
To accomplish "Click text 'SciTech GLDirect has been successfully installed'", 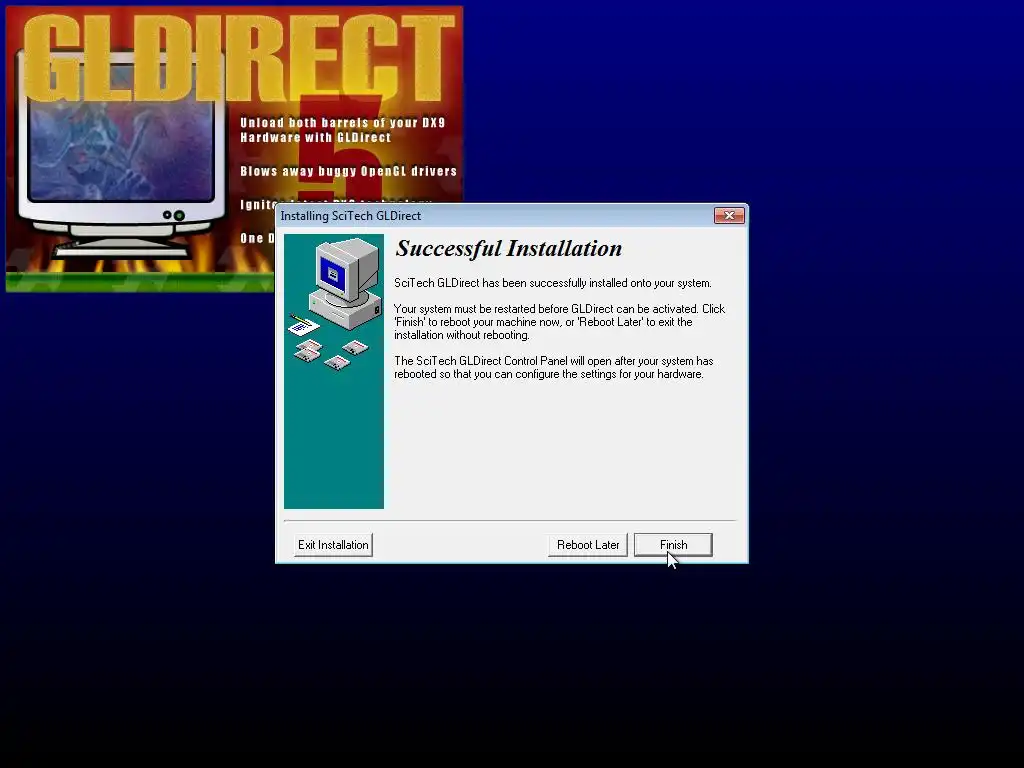I will 552,283.
